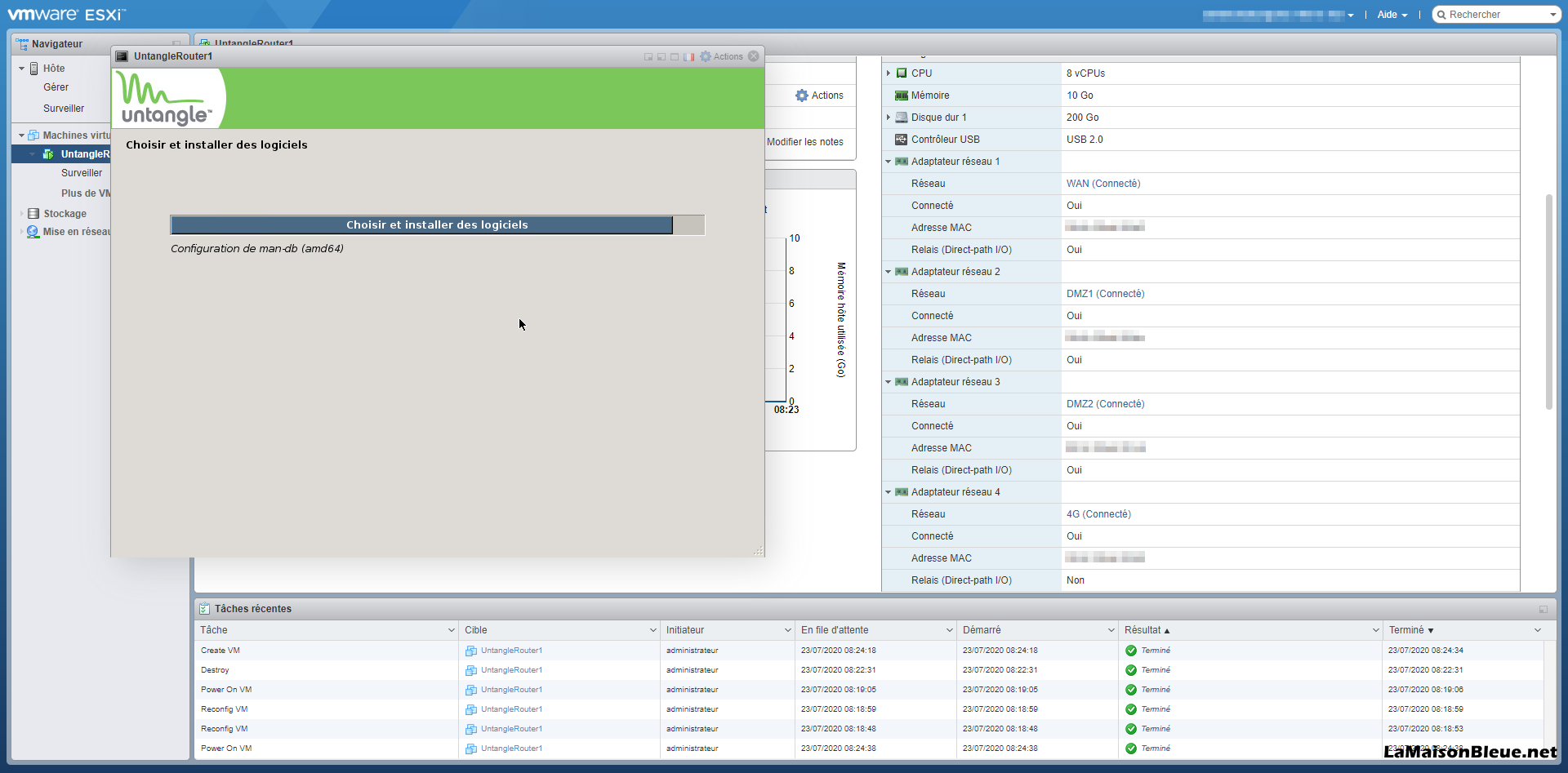Screen dimensions: 1568x773
Task: Click the Mémoire RAM icon
Action: click(902, 96)
